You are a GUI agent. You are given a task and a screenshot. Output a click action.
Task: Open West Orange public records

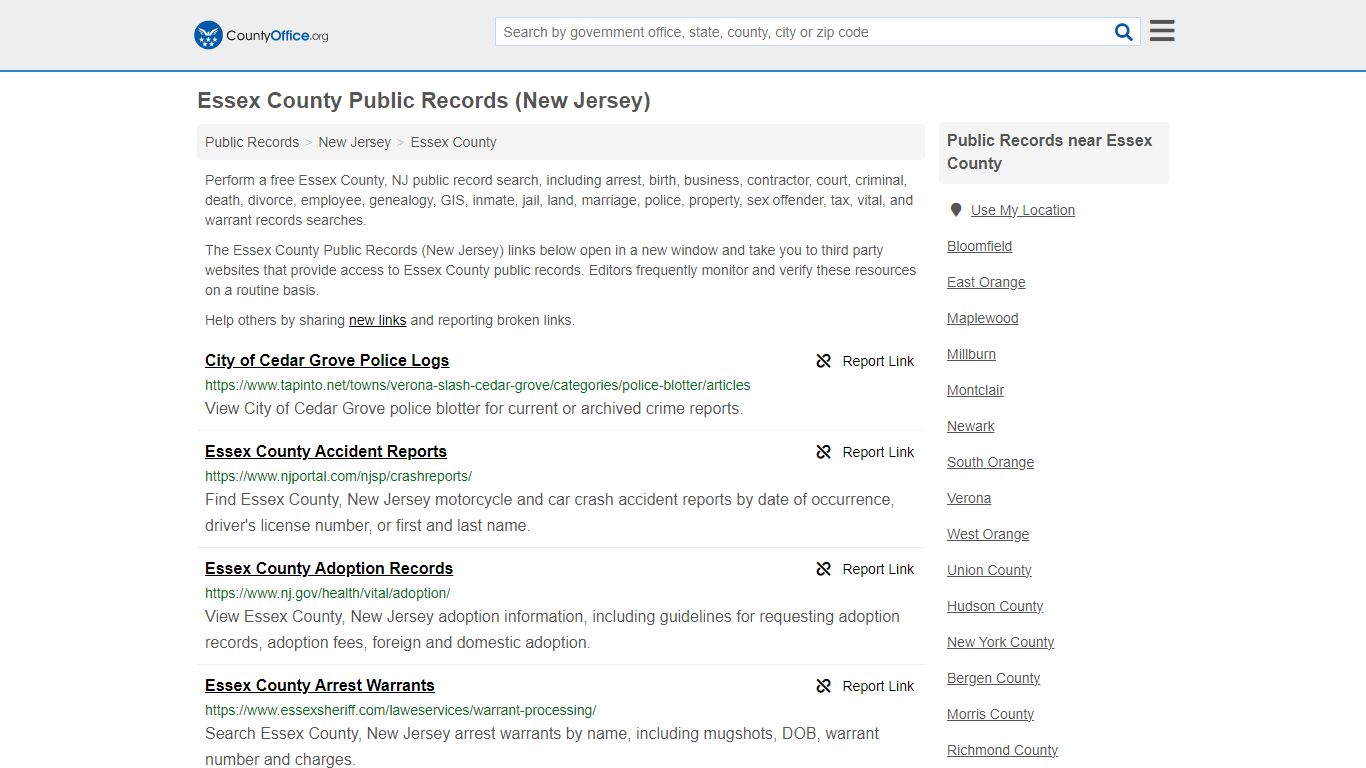[988, 534]
